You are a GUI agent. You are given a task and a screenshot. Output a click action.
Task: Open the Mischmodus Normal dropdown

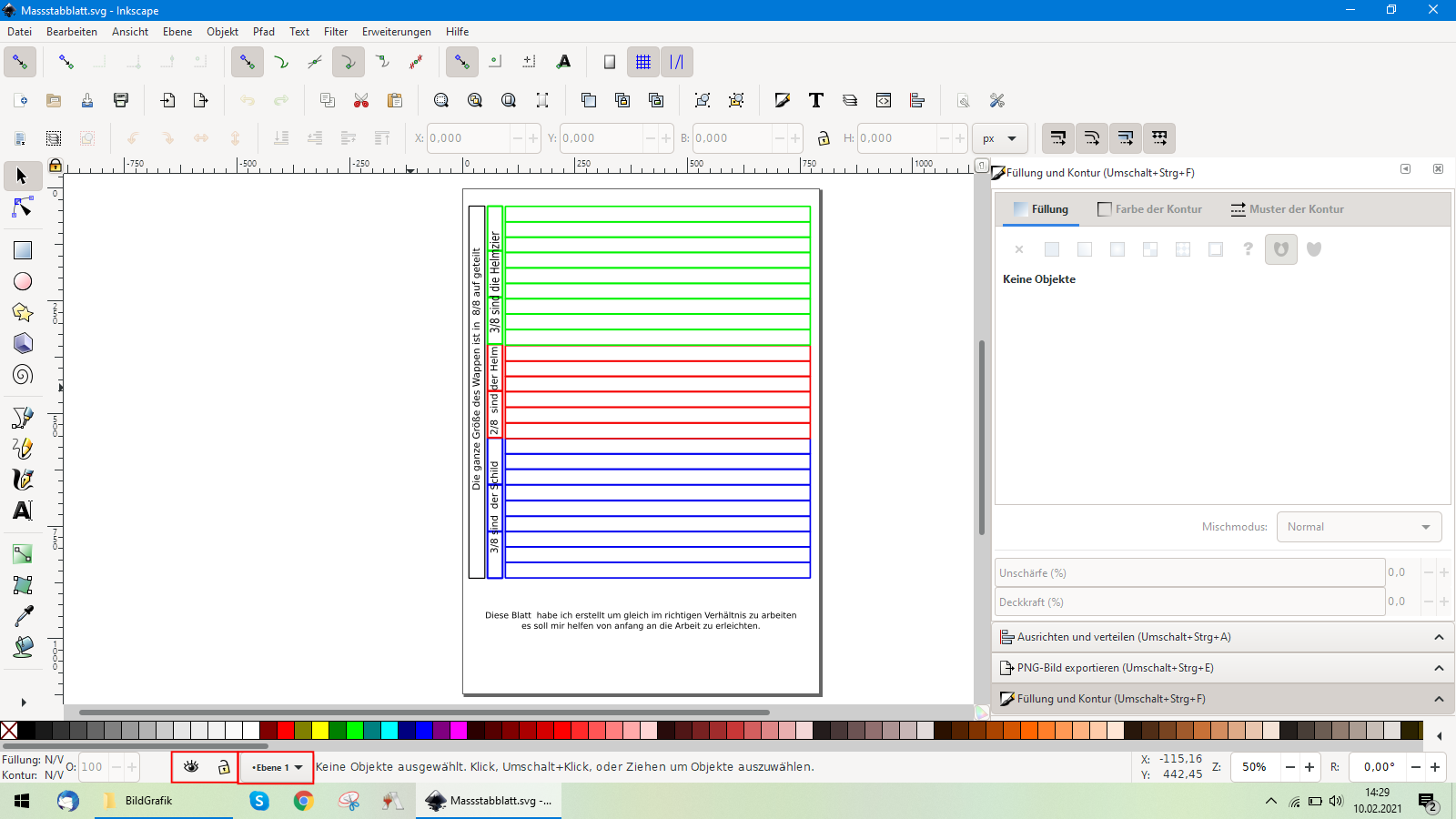1359,527
